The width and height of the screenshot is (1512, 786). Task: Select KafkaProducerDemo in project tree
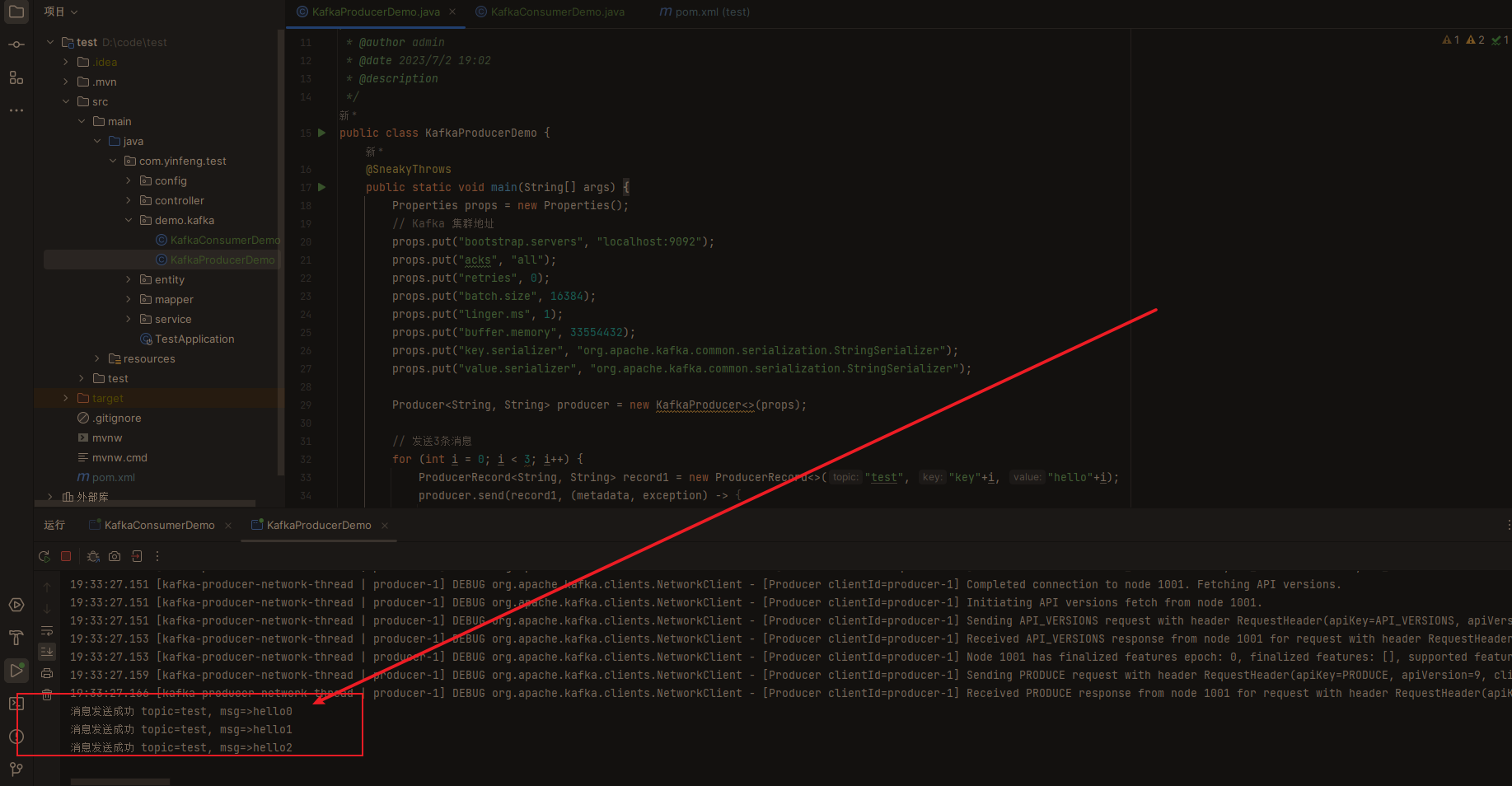216,260
